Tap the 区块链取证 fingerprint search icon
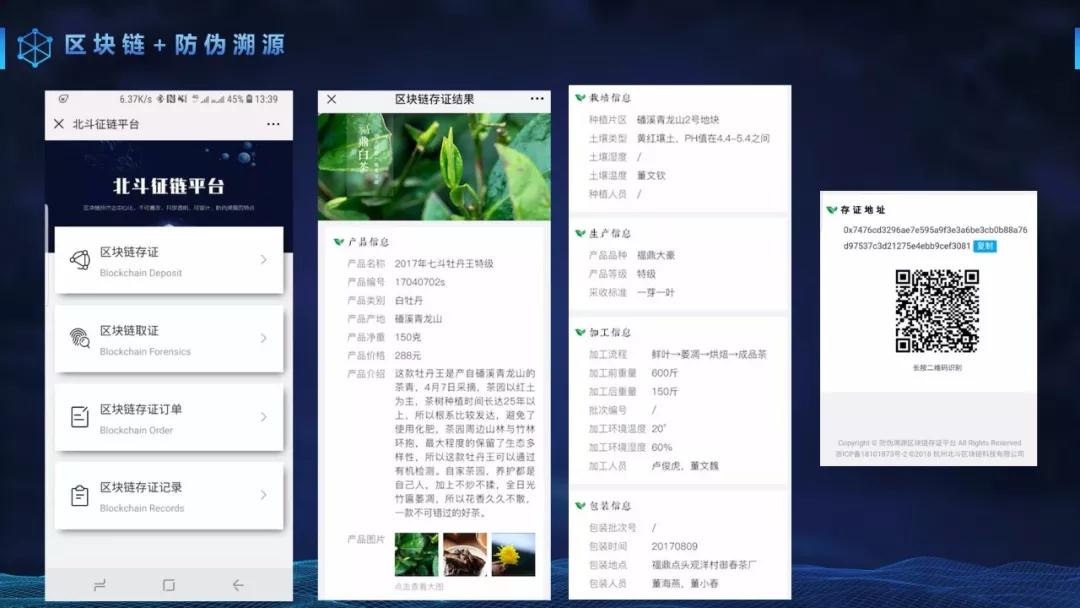 pyautogui.click(x=80, y=338)
